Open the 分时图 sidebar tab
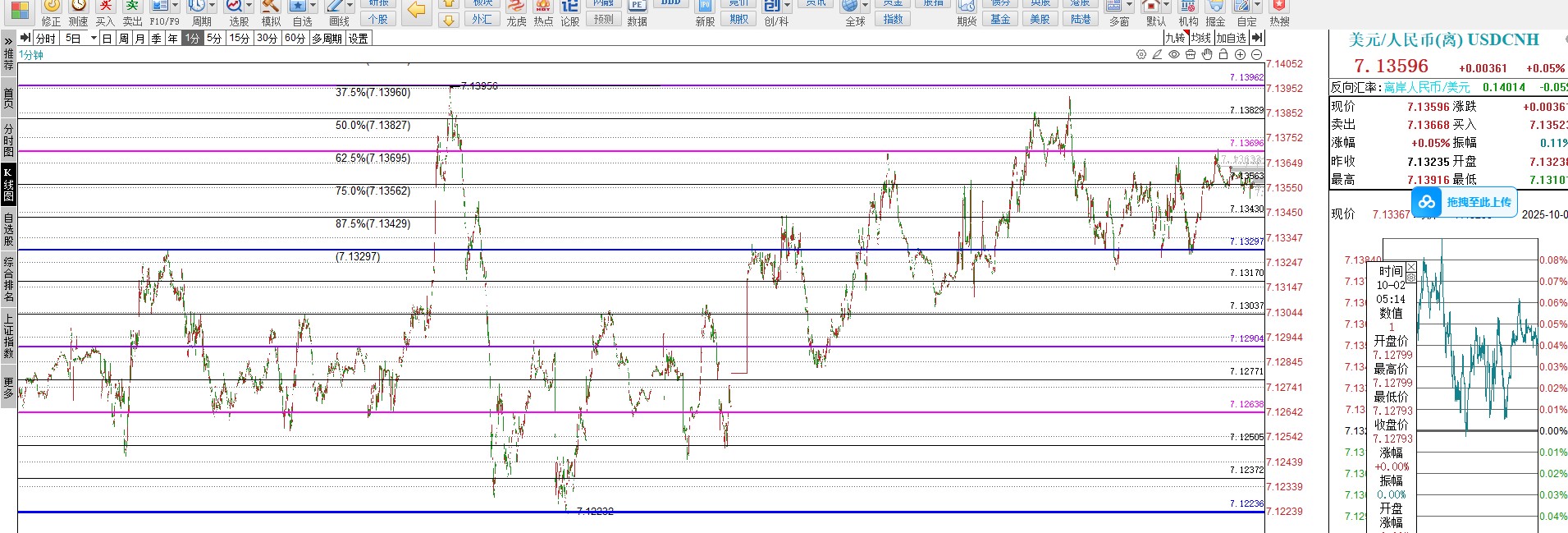Viewport: 1568px width, 533px height. click(8, 140)
